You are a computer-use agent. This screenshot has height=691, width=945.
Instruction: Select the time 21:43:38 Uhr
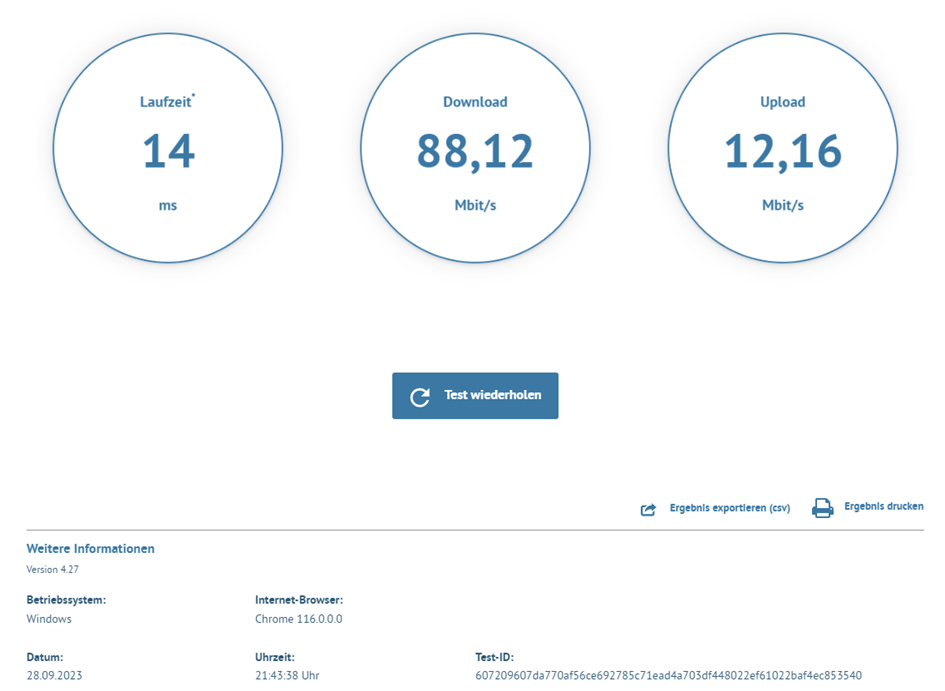[x=287, y=675]
